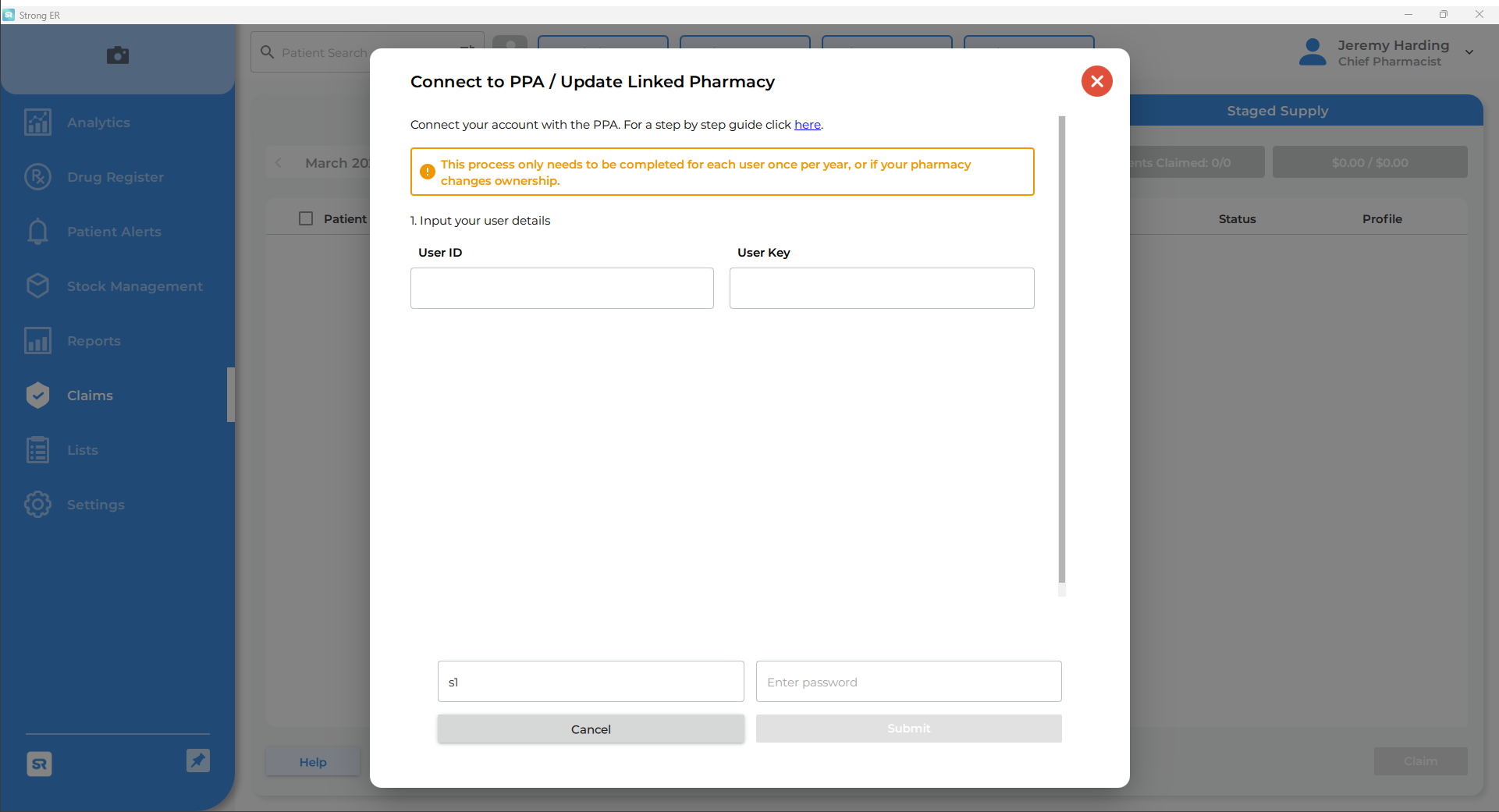Switch to the Staged Supply tab
Image resolution: width=1499 pixels, height=812 pixels.
point(1277,110)
